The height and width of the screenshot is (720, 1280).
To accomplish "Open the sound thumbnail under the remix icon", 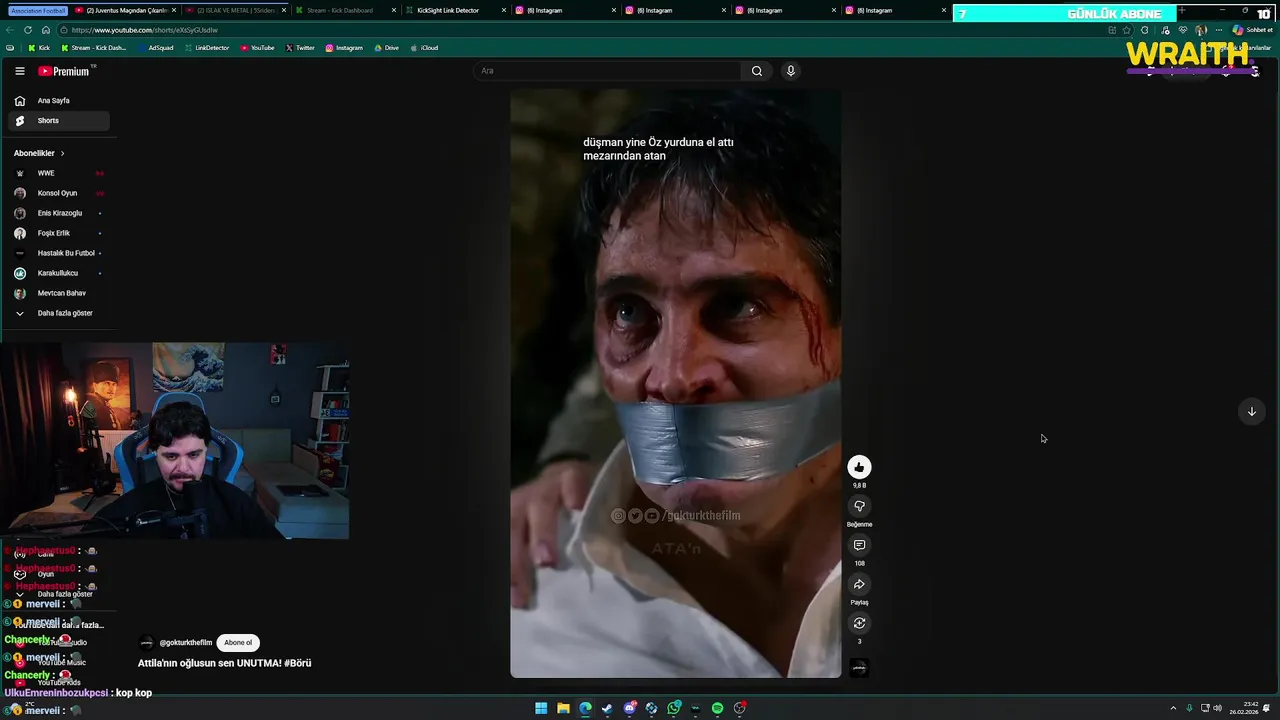I will tap(859, 668).
